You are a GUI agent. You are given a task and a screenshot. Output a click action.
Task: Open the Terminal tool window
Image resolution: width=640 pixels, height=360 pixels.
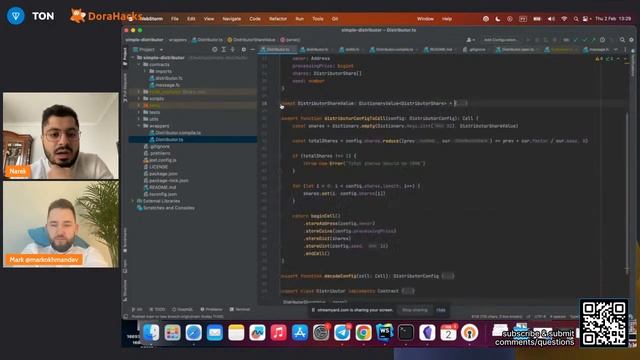click(x=240, y=309)
